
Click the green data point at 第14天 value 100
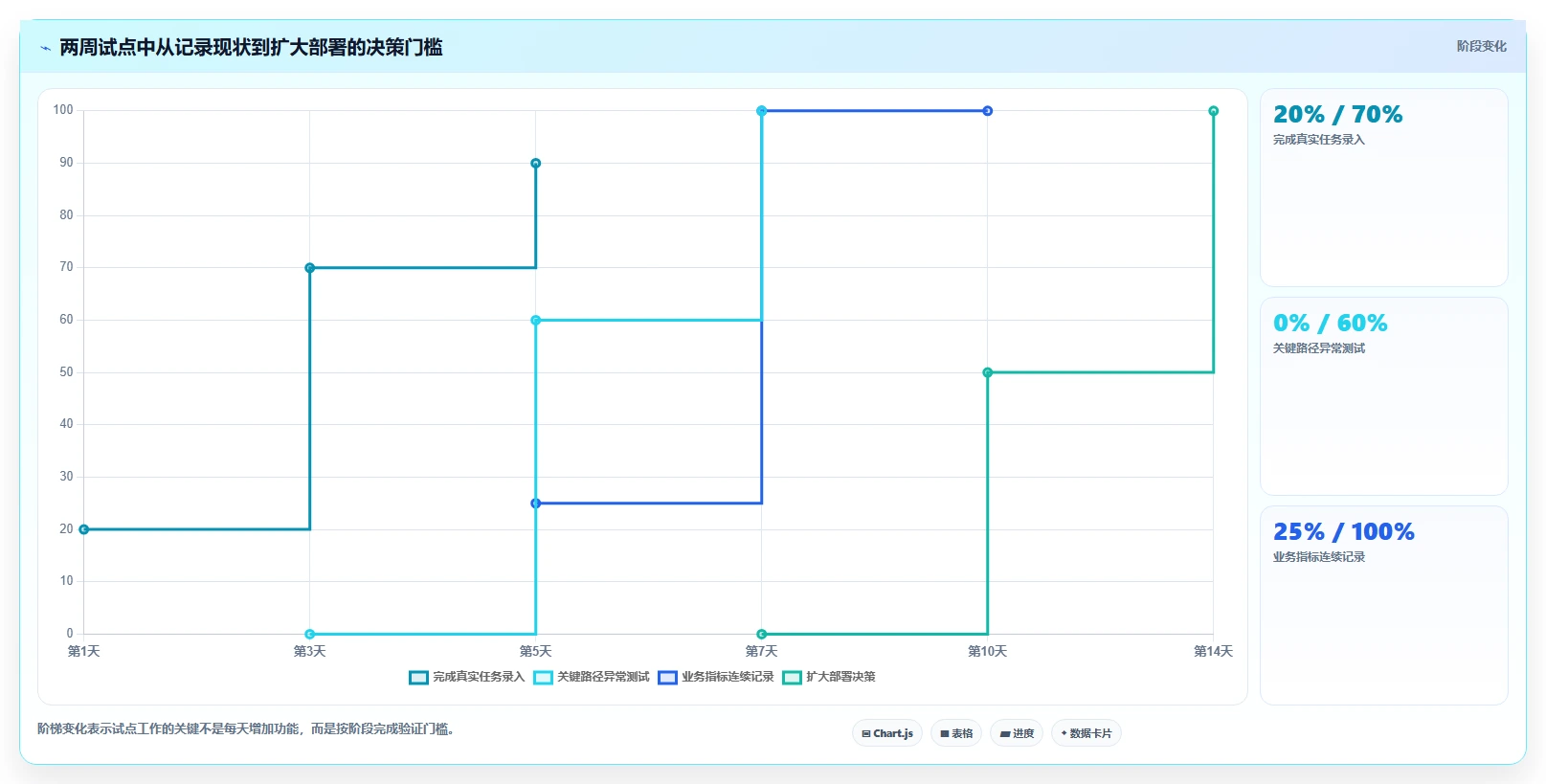pyautogui.click(x=1214, y=111)
